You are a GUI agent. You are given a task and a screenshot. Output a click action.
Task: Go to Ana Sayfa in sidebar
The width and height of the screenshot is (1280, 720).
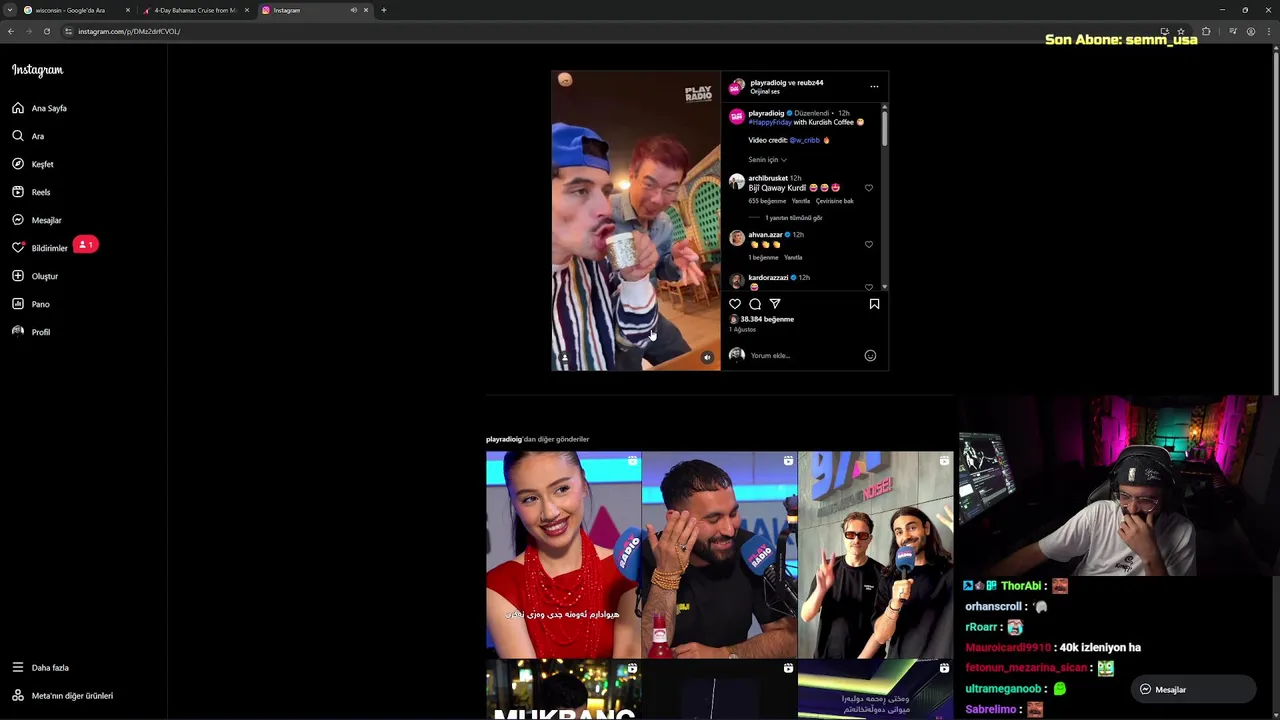(x=40, y=108)
